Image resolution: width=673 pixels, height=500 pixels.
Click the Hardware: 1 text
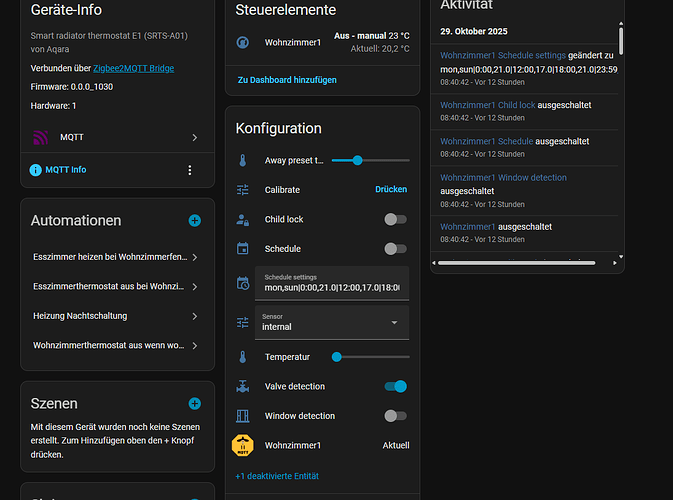[53, 106]
